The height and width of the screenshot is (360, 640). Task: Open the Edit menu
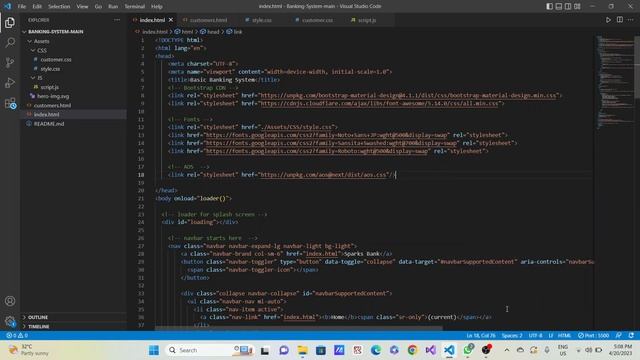37,6
